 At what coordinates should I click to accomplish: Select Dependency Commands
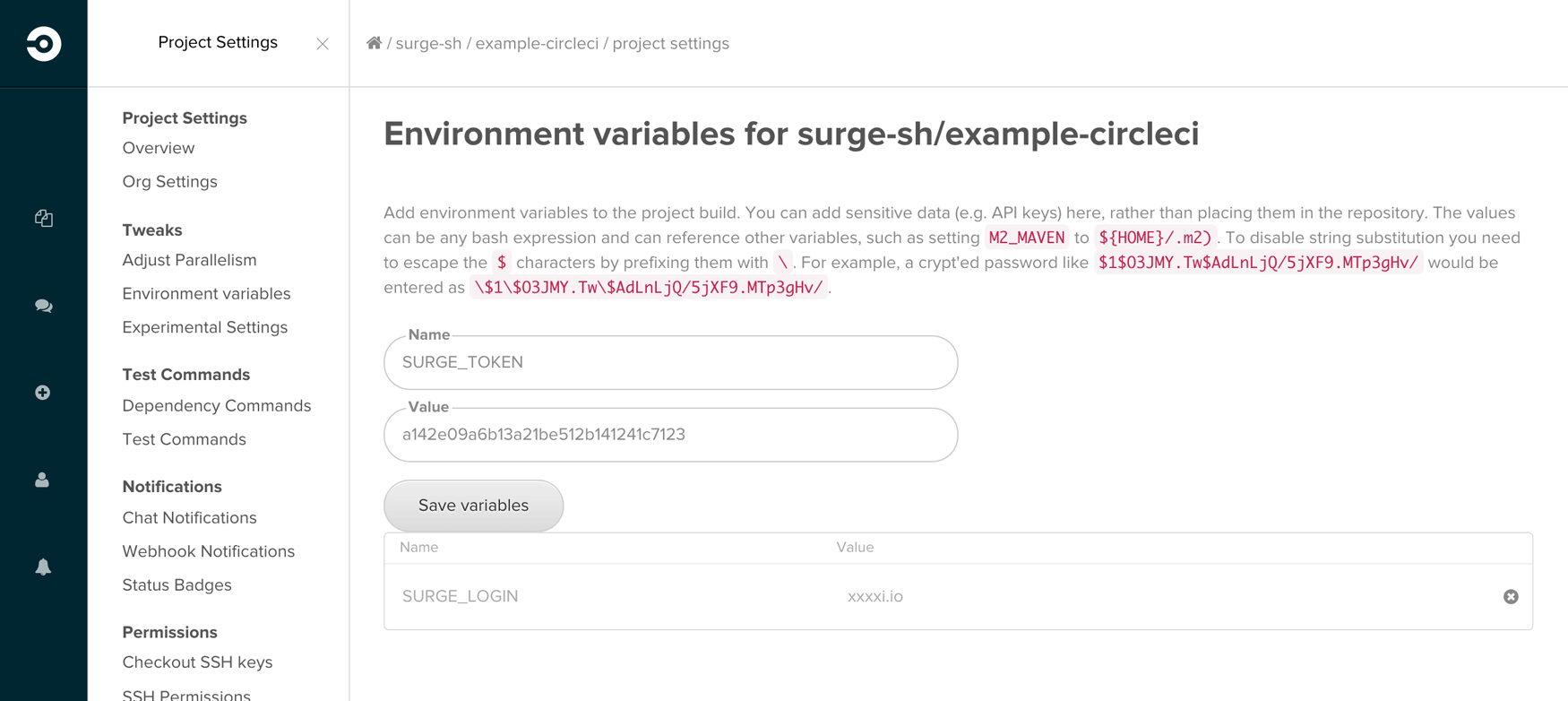click(x=217, y=406)
